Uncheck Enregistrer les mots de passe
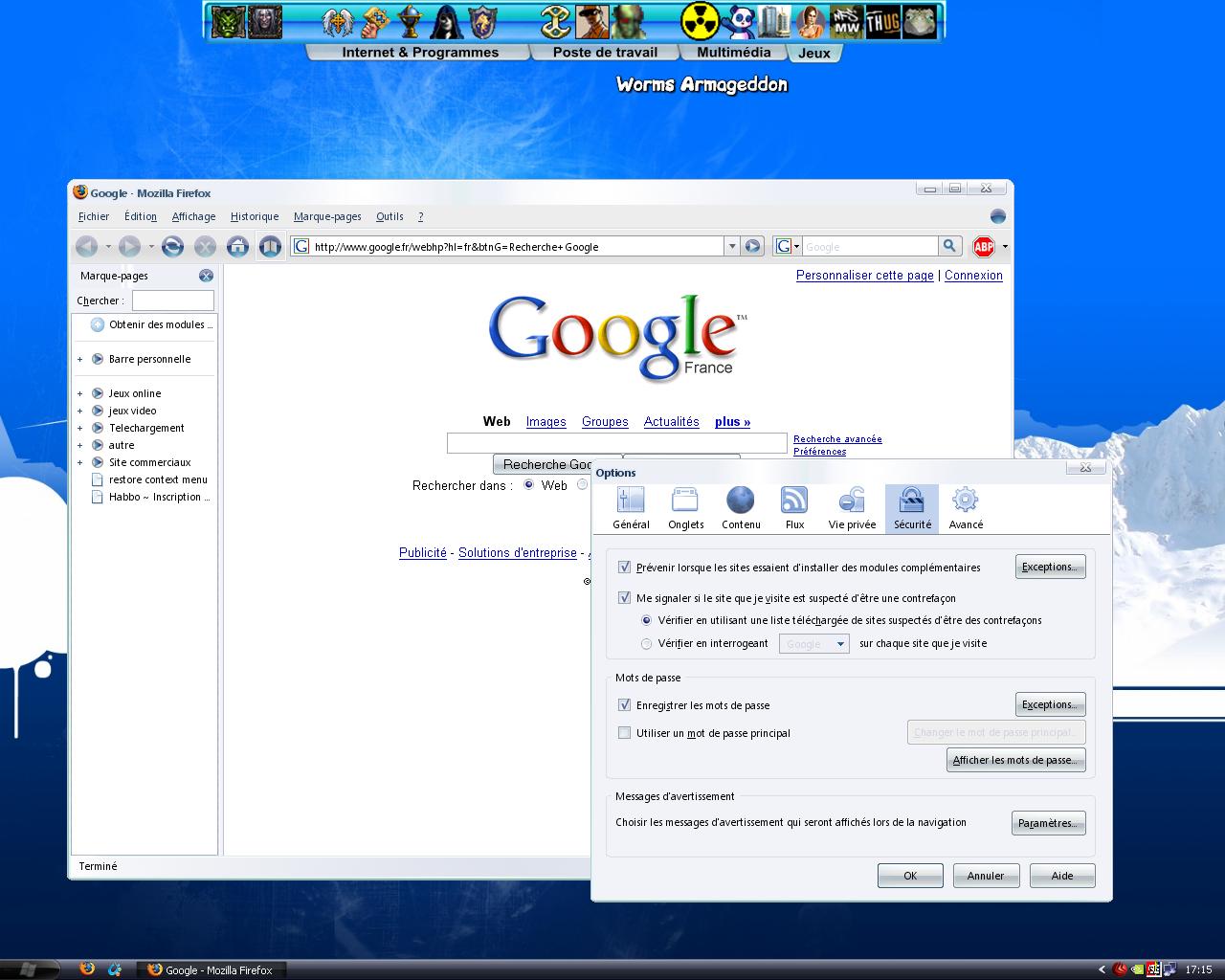The height and width of the screenshot is (980, 1225). 625,705
